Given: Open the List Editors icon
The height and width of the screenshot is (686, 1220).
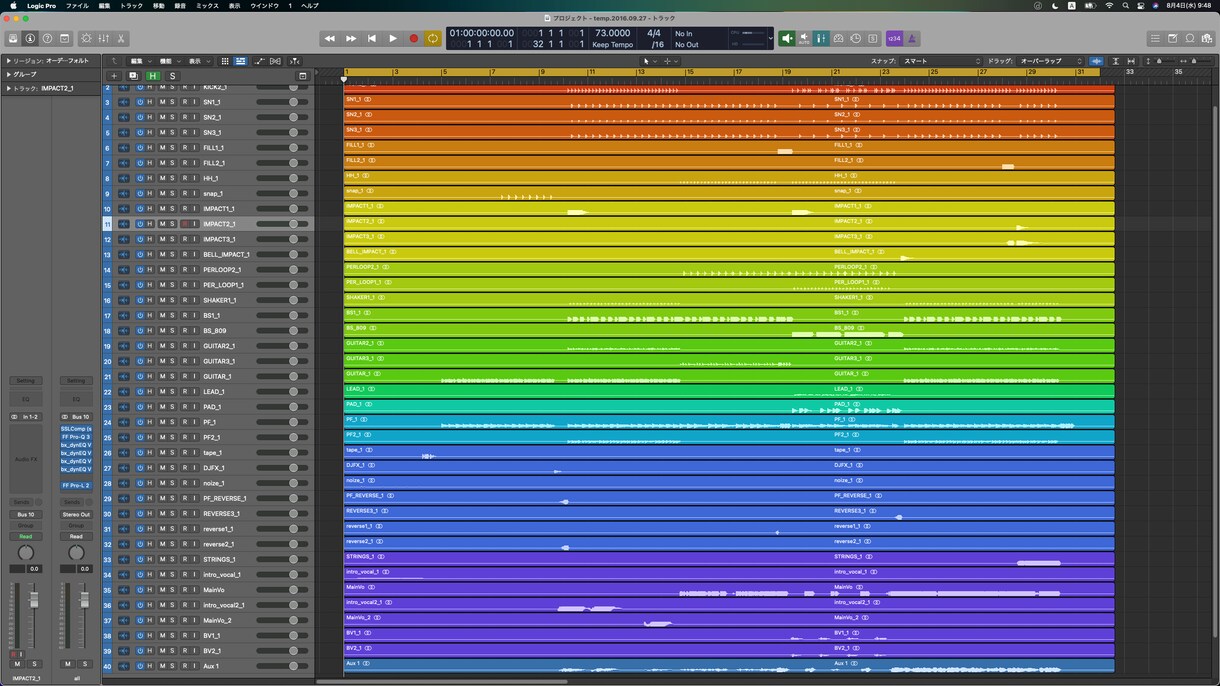Looking at the screenshot, I should pyautogui.click(x=1155, y=38).
